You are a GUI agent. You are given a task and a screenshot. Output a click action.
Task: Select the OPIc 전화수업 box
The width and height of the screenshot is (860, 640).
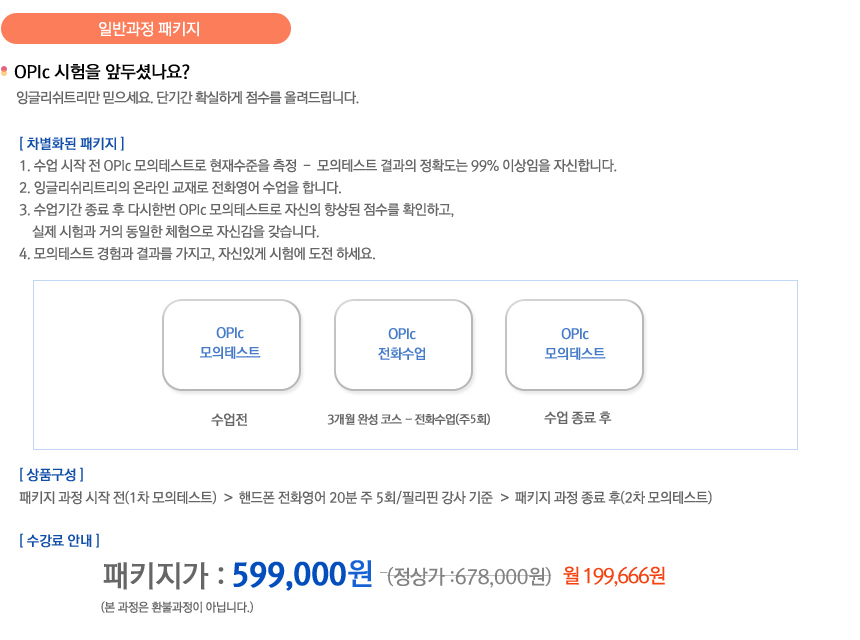[403, 345]
